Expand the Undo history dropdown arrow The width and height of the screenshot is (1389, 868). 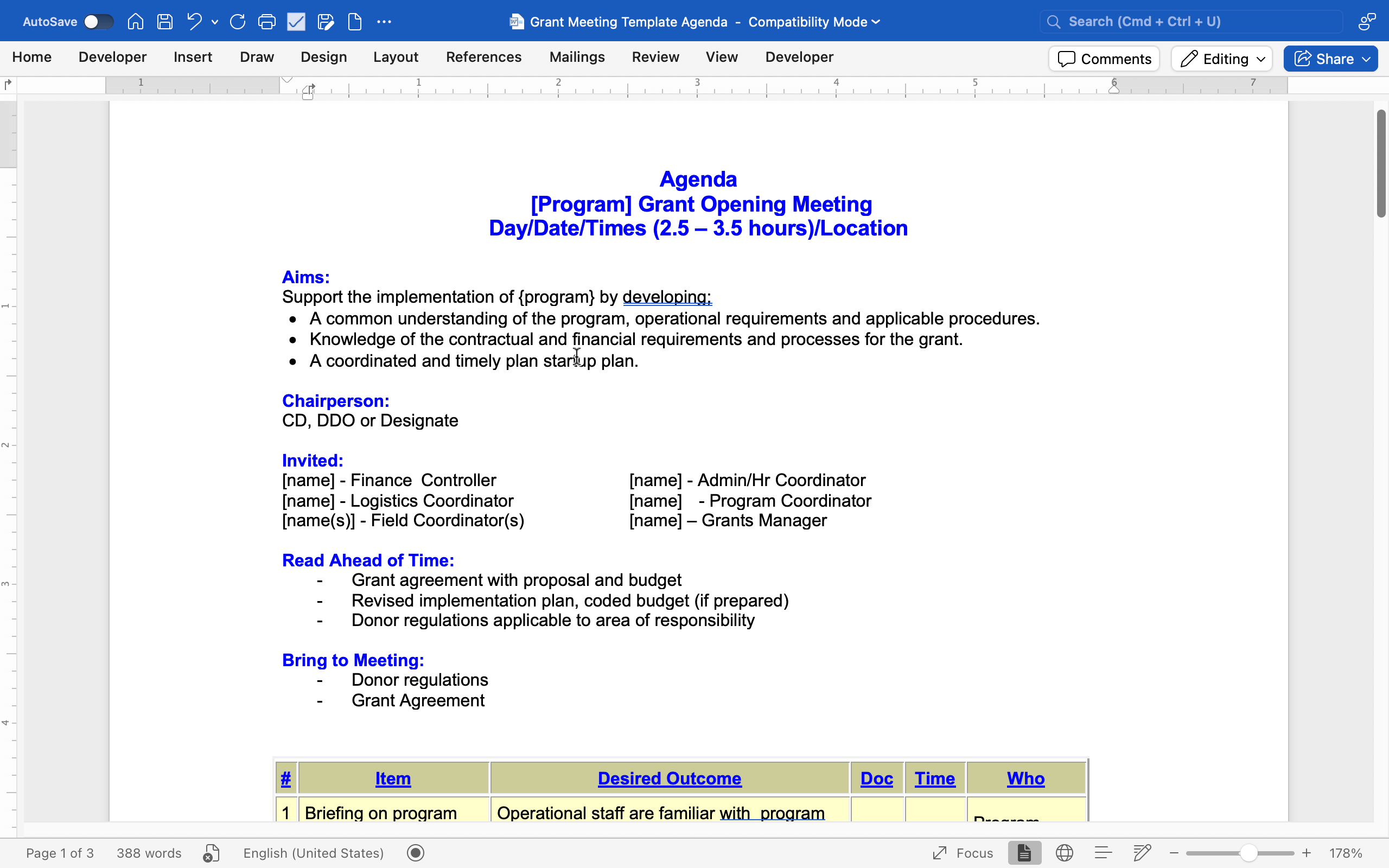coord(215,22)
